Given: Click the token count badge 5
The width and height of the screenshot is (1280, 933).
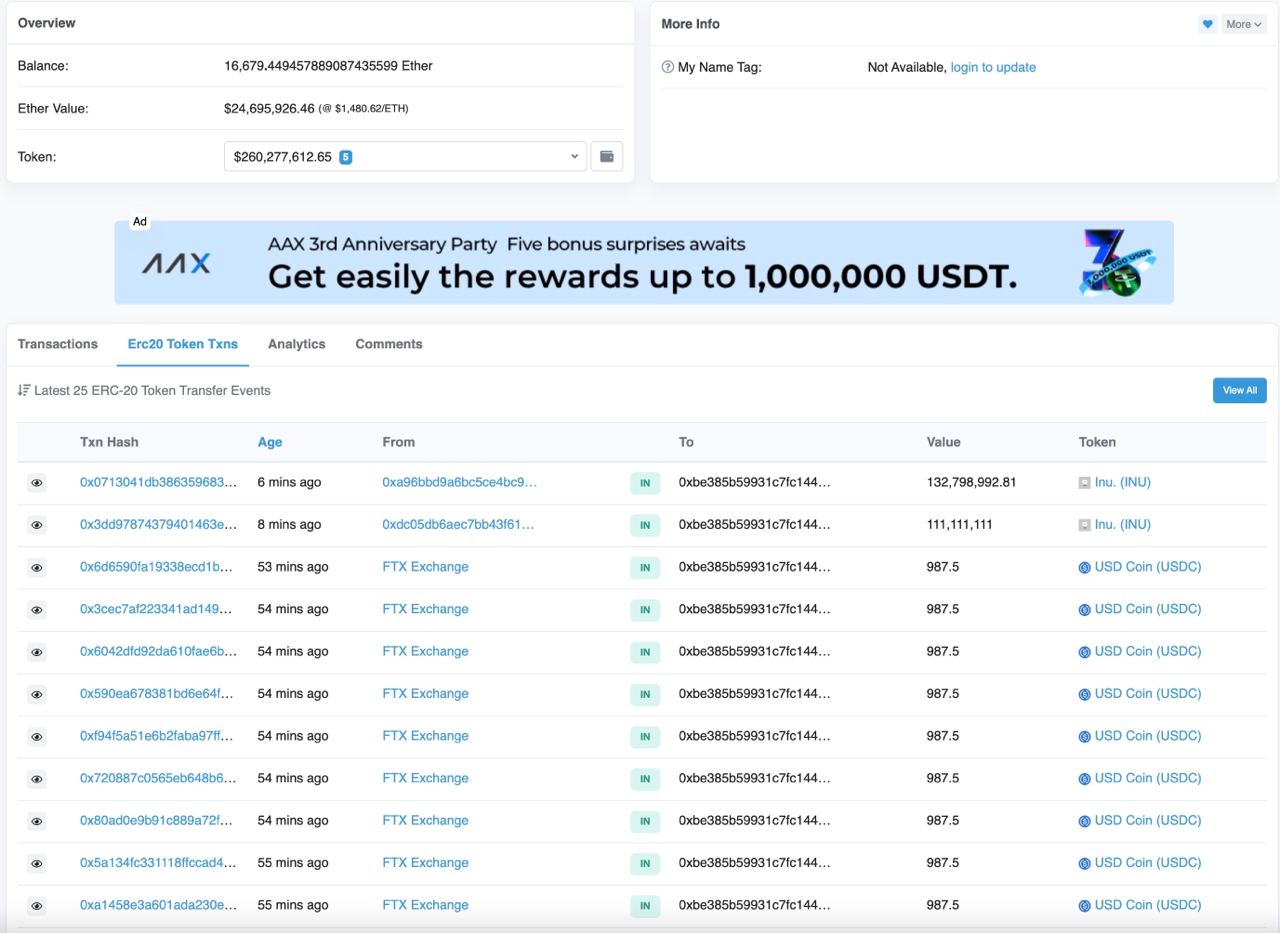Looking at the screenshot, I should (346, 157).
